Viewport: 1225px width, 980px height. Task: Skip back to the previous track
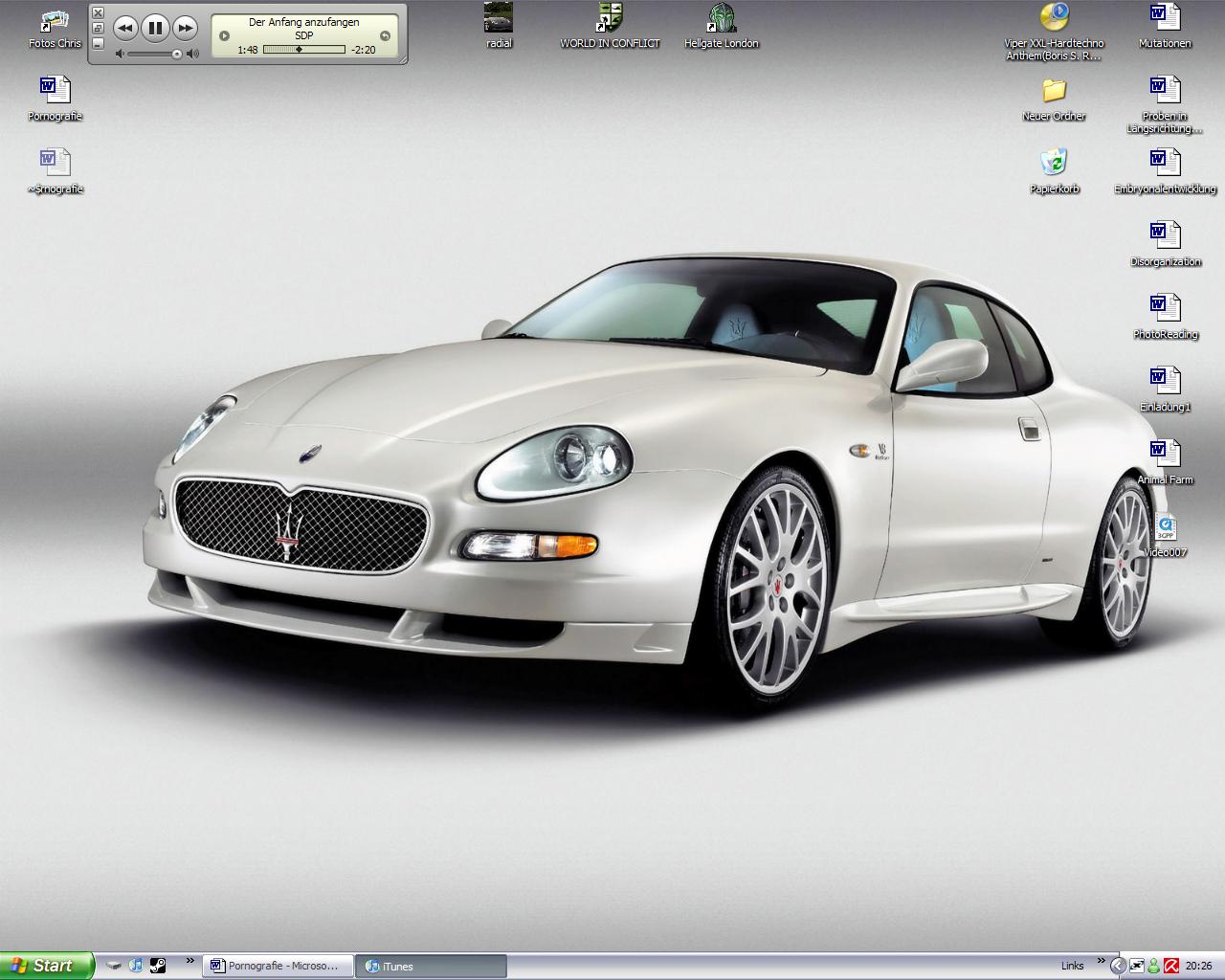tap(125, 29)
